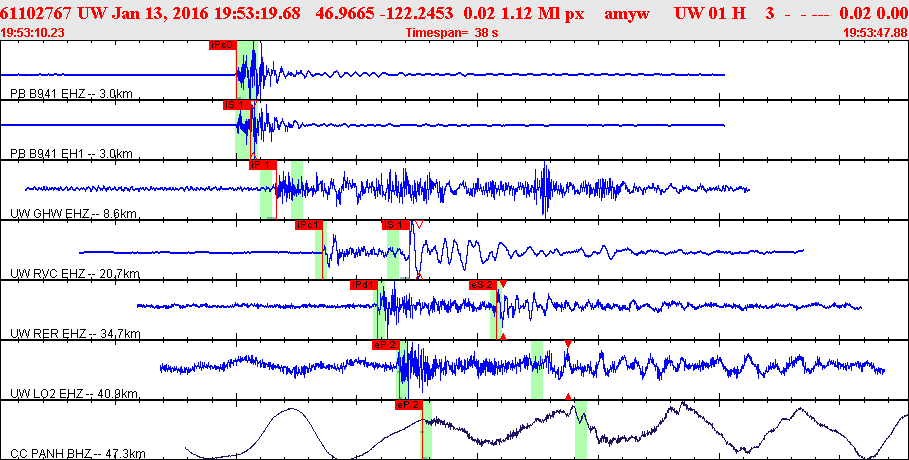This screenshot has width=909, height=460.
Task: Click station label UW RVC EHZ -- 20.7km
Action: pyautogui.click(x=75, y=274)
